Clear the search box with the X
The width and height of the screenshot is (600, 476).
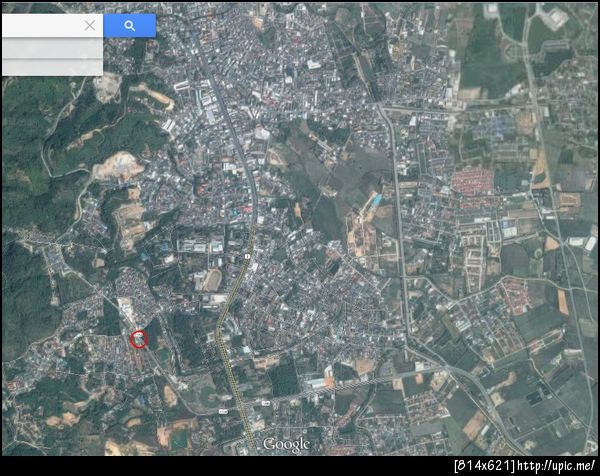pyautogui.click(x=90, y=26)
